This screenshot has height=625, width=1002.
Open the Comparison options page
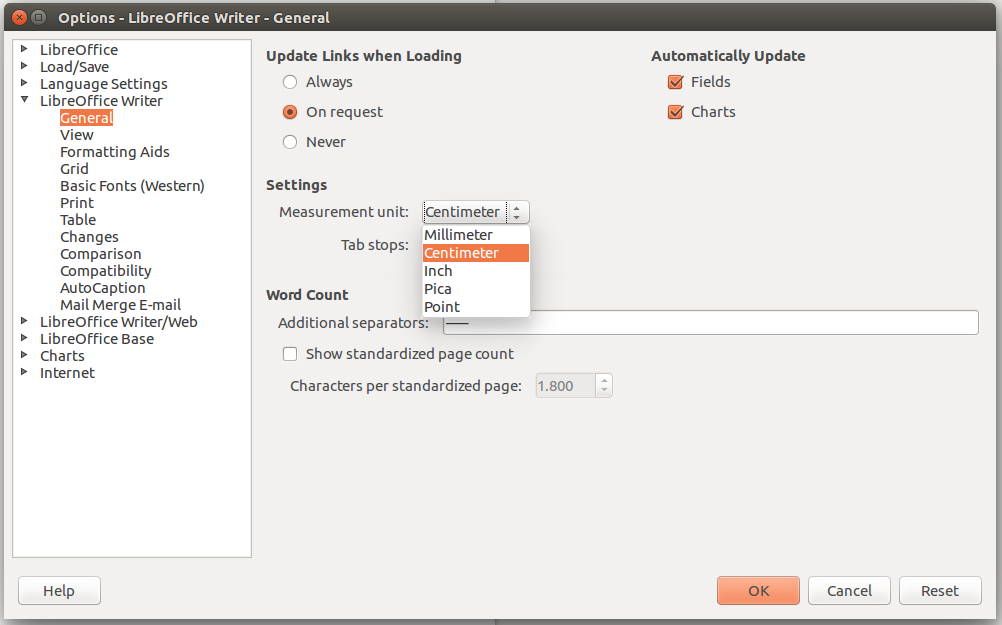tap(100, 254)
